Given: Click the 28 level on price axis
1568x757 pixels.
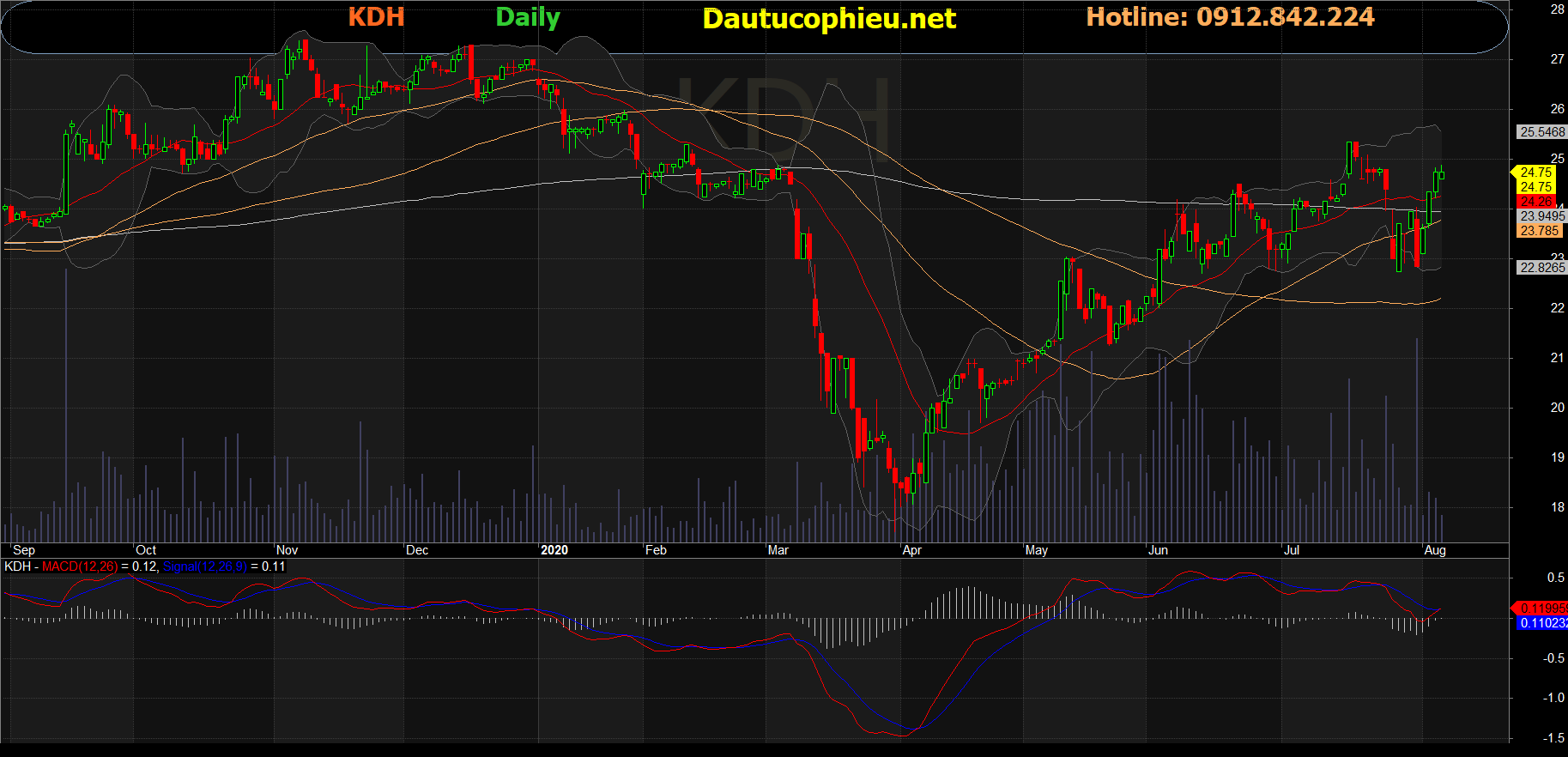Looking at the screenshot, I should pos(1557,9).
